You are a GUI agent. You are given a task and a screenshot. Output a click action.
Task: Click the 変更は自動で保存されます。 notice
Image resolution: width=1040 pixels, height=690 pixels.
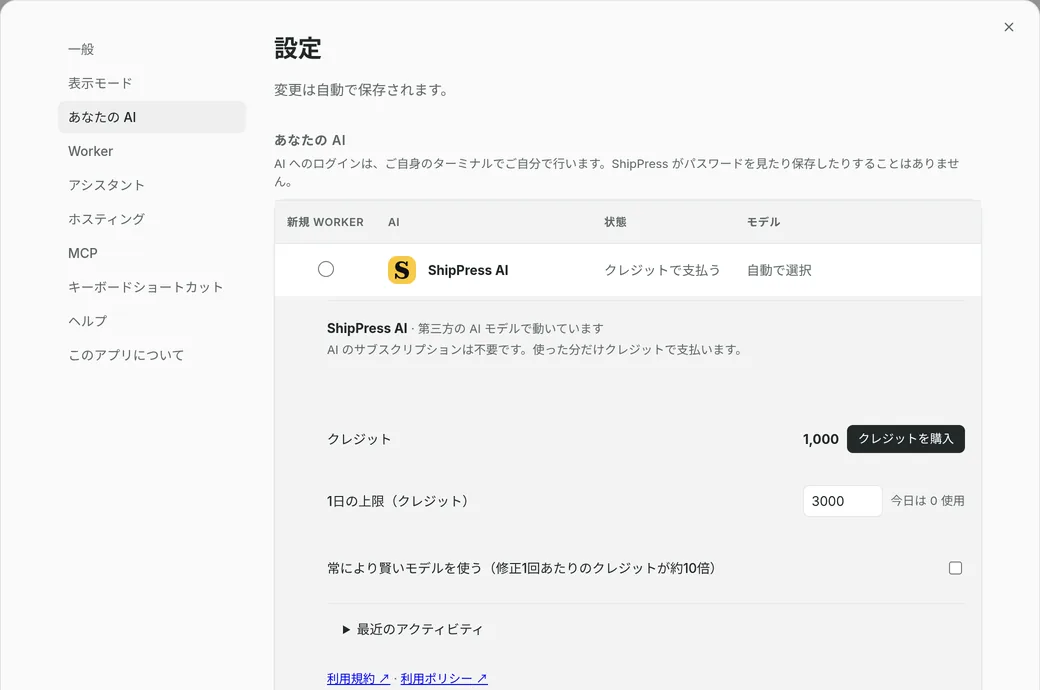[x=362, y=90]
